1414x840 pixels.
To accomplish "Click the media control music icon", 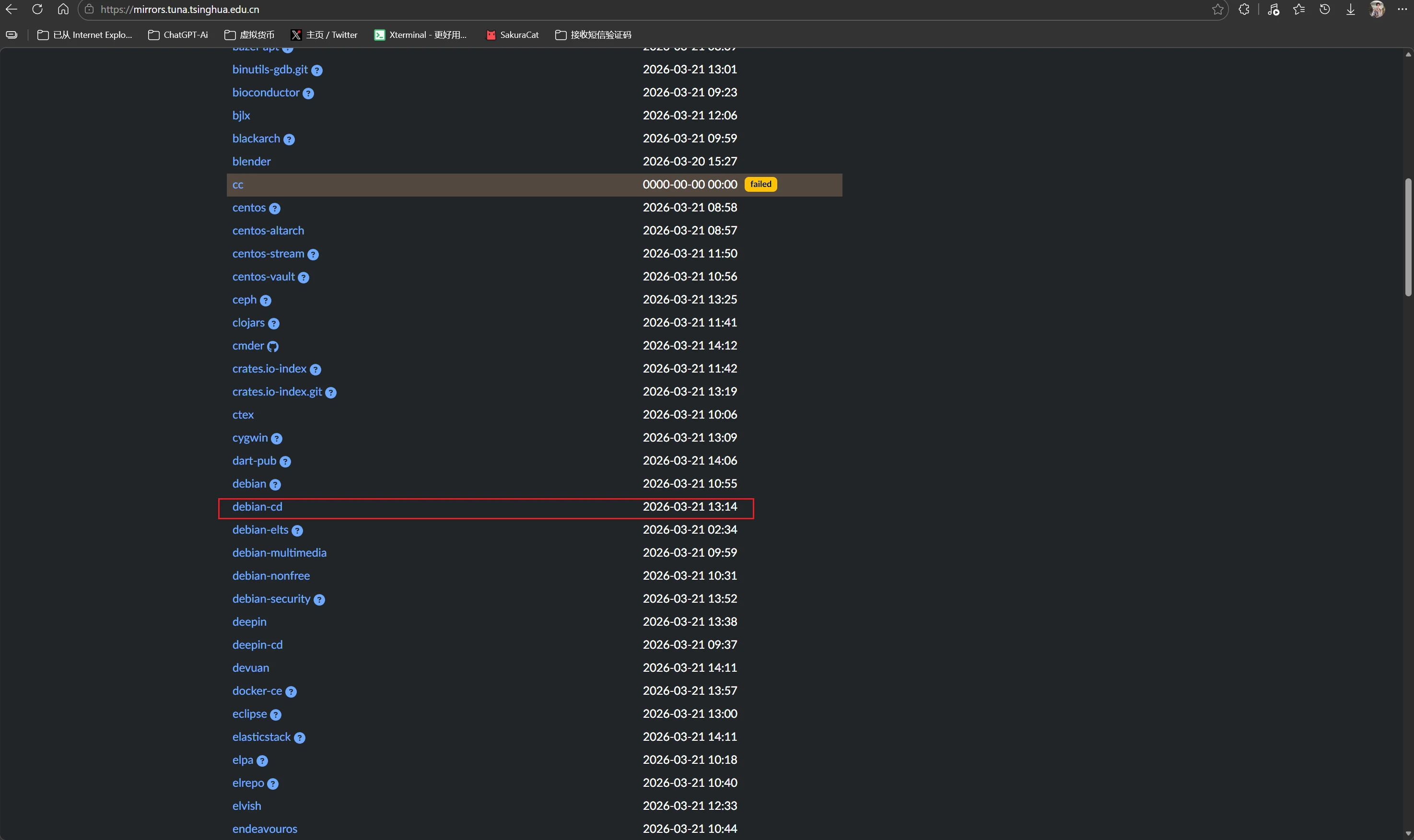I will (1273, 10).
